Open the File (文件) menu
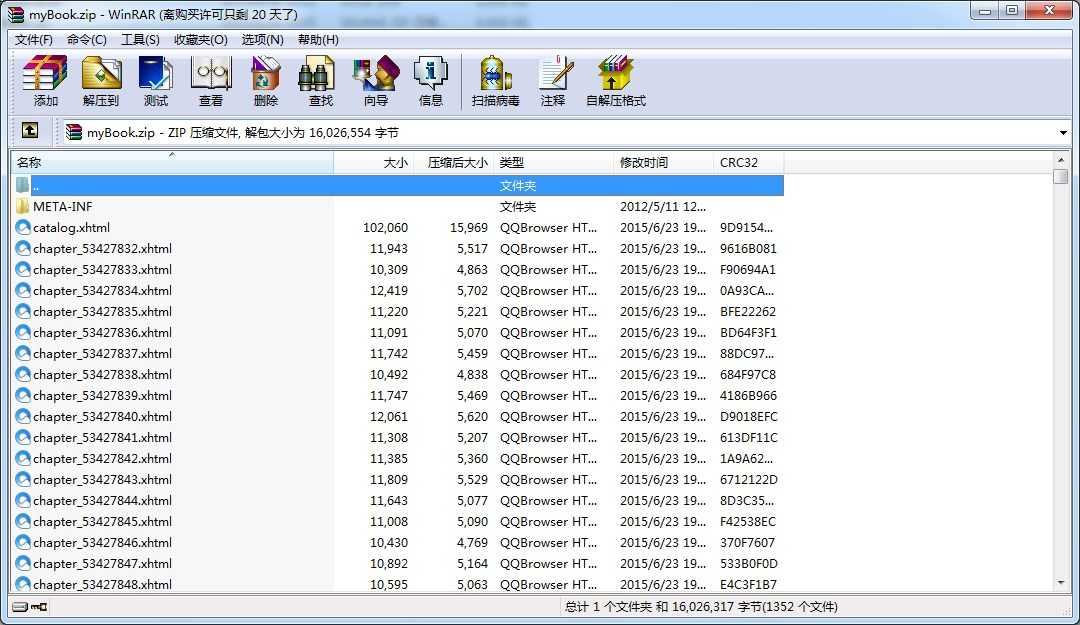This screenshot has width=1080, height=625. 34,39
